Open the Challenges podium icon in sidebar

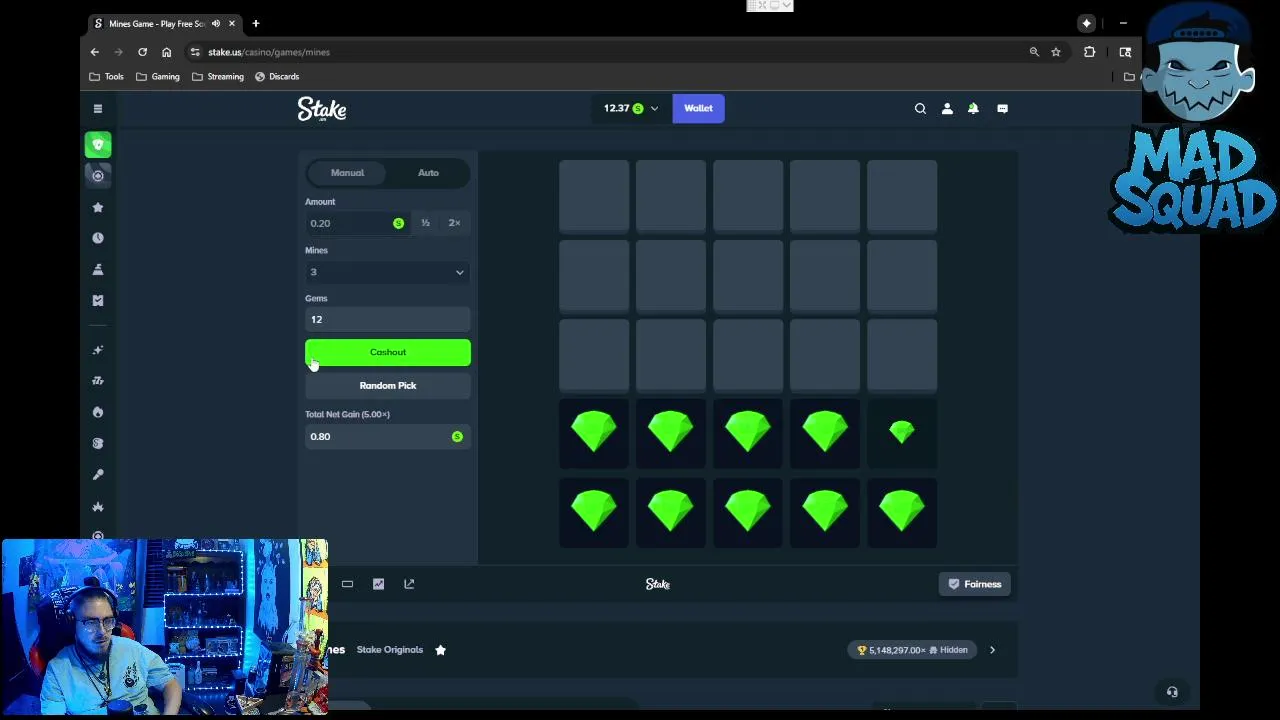98,269
